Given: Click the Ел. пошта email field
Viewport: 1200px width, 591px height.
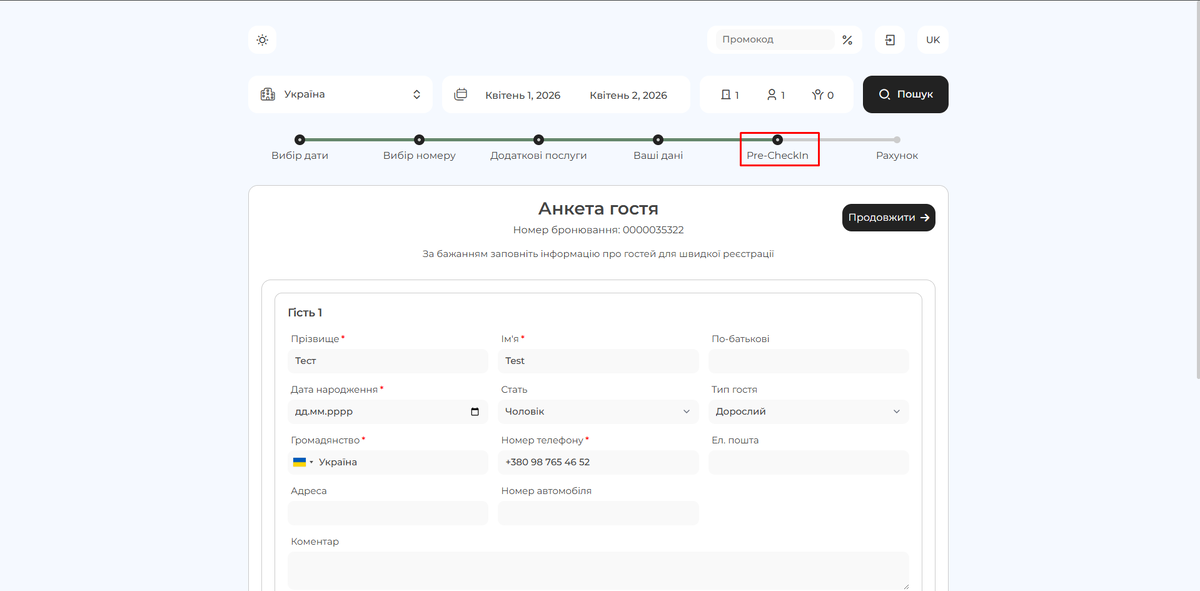Looking at the screenshot, I should tap(808, 462).
